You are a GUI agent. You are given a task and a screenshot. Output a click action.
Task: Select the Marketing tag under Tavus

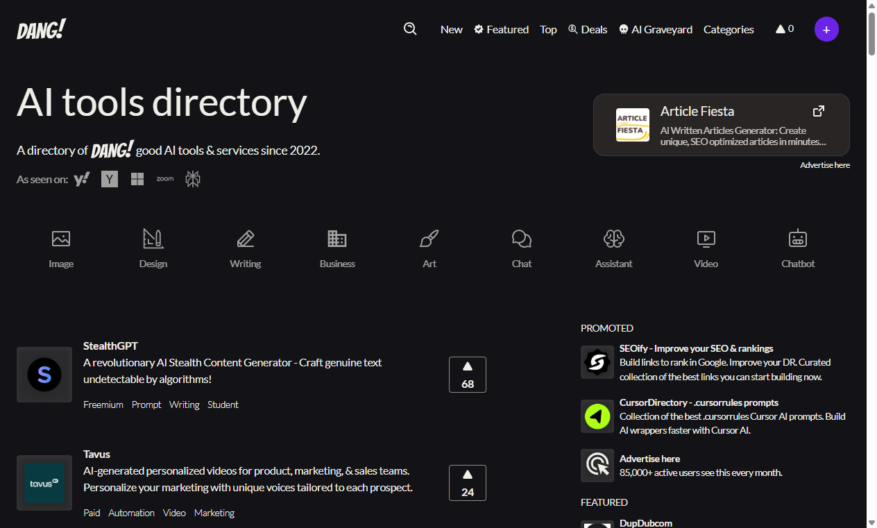pos(214,513)
